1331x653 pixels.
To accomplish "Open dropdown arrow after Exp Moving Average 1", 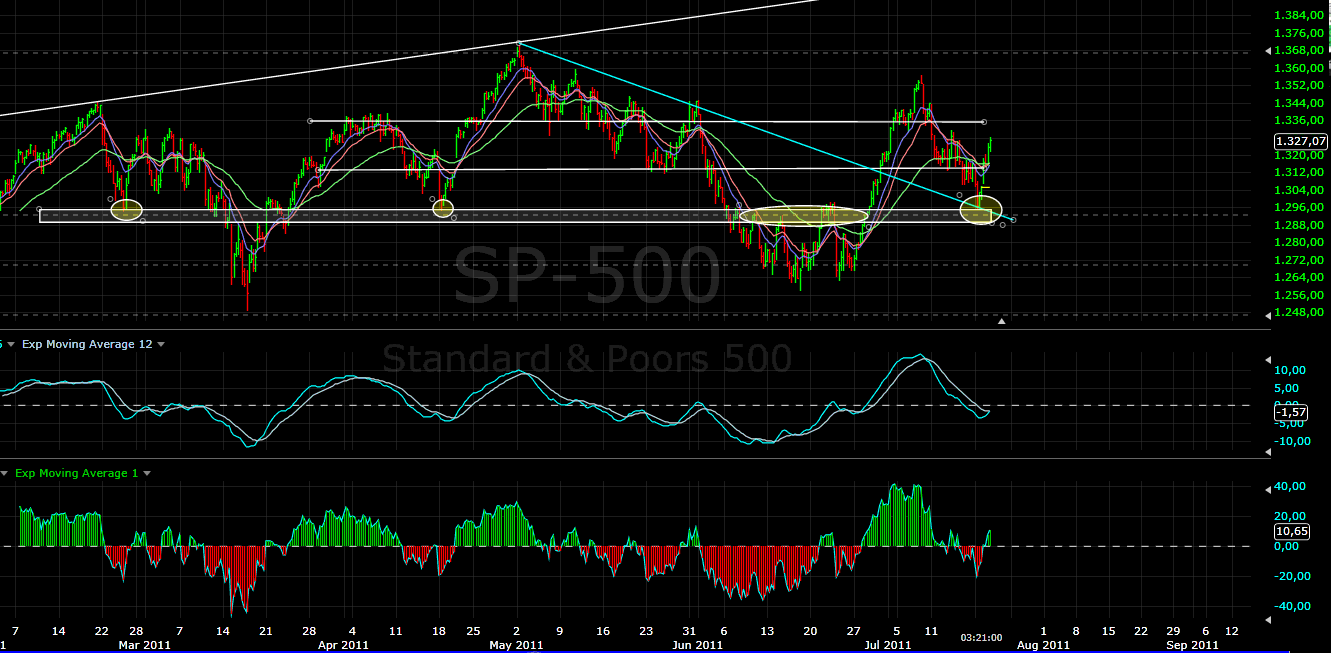I will 147,473.
